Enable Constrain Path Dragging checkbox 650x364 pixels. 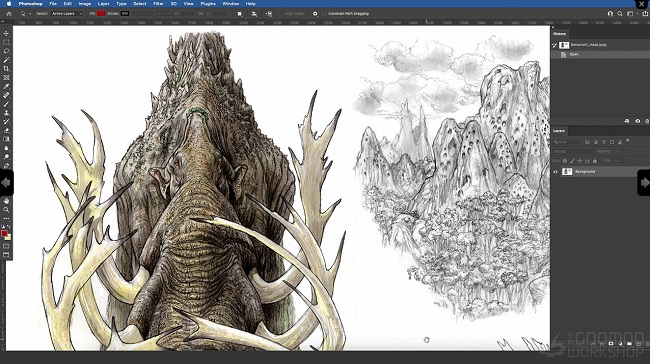pos(324,14)
